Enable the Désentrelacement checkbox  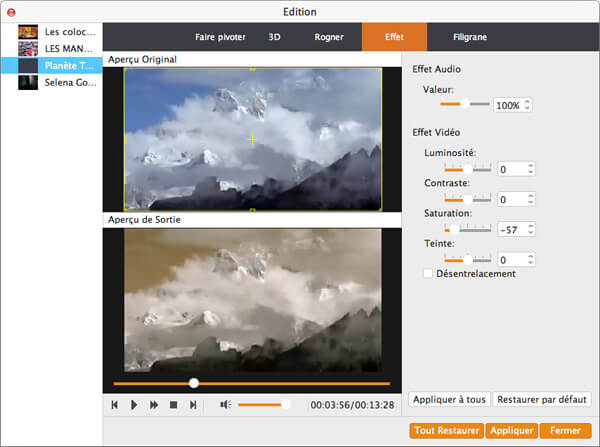[x=428, y=273]
